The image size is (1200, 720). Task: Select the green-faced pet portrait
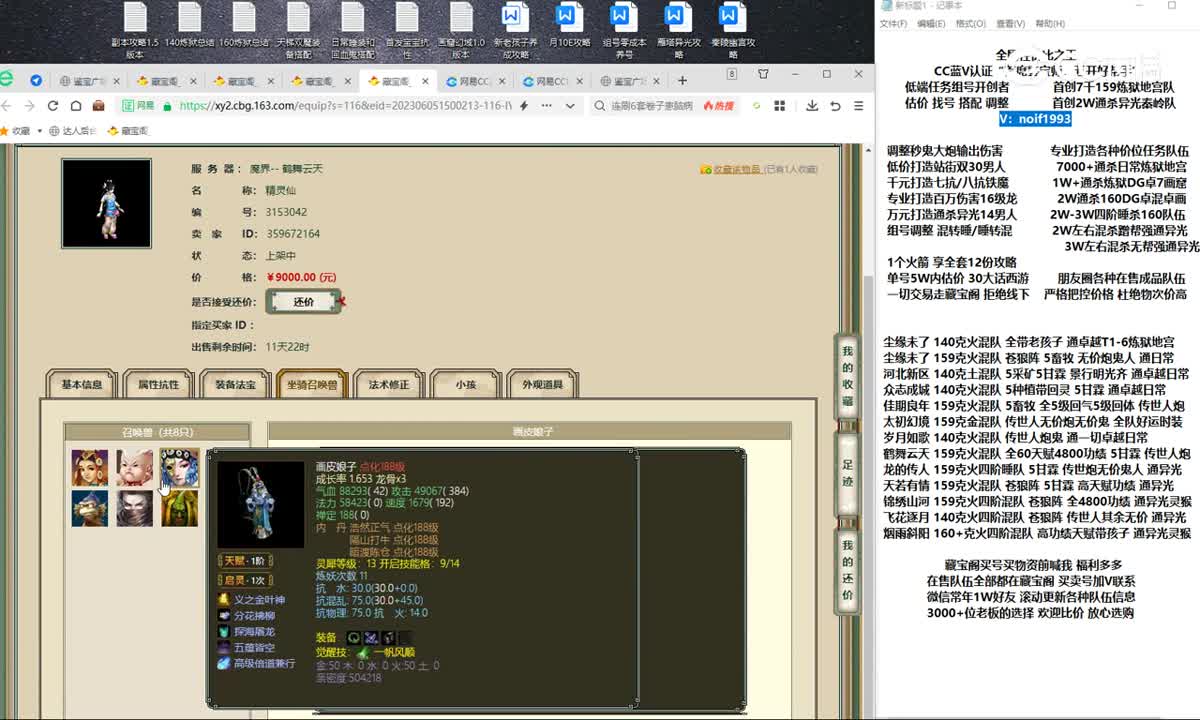click(x=179, y=508)
